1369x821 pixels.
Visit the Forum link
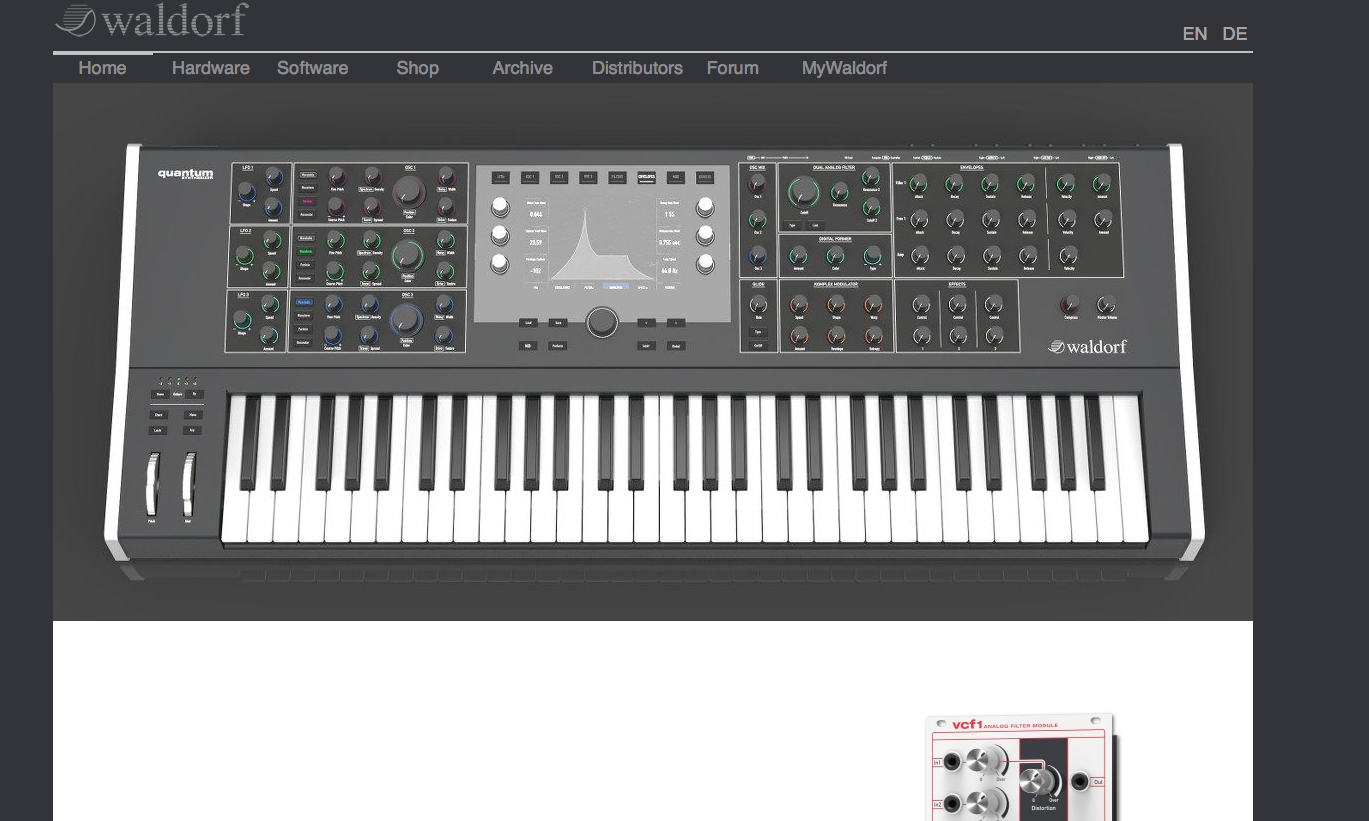[732, 68]
